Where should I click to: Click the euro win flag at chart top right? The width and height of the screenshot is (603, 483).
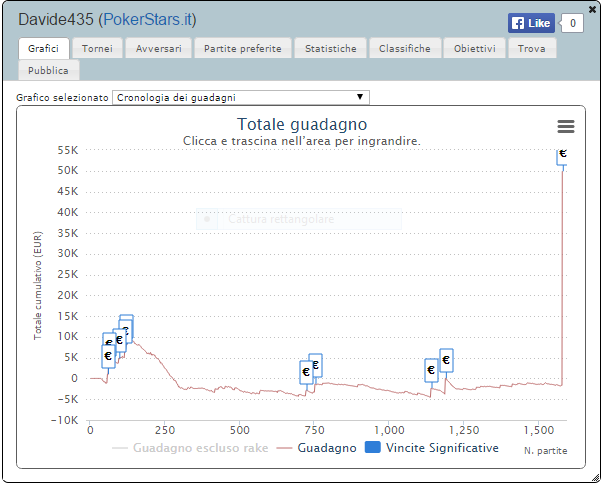[562, 157]
